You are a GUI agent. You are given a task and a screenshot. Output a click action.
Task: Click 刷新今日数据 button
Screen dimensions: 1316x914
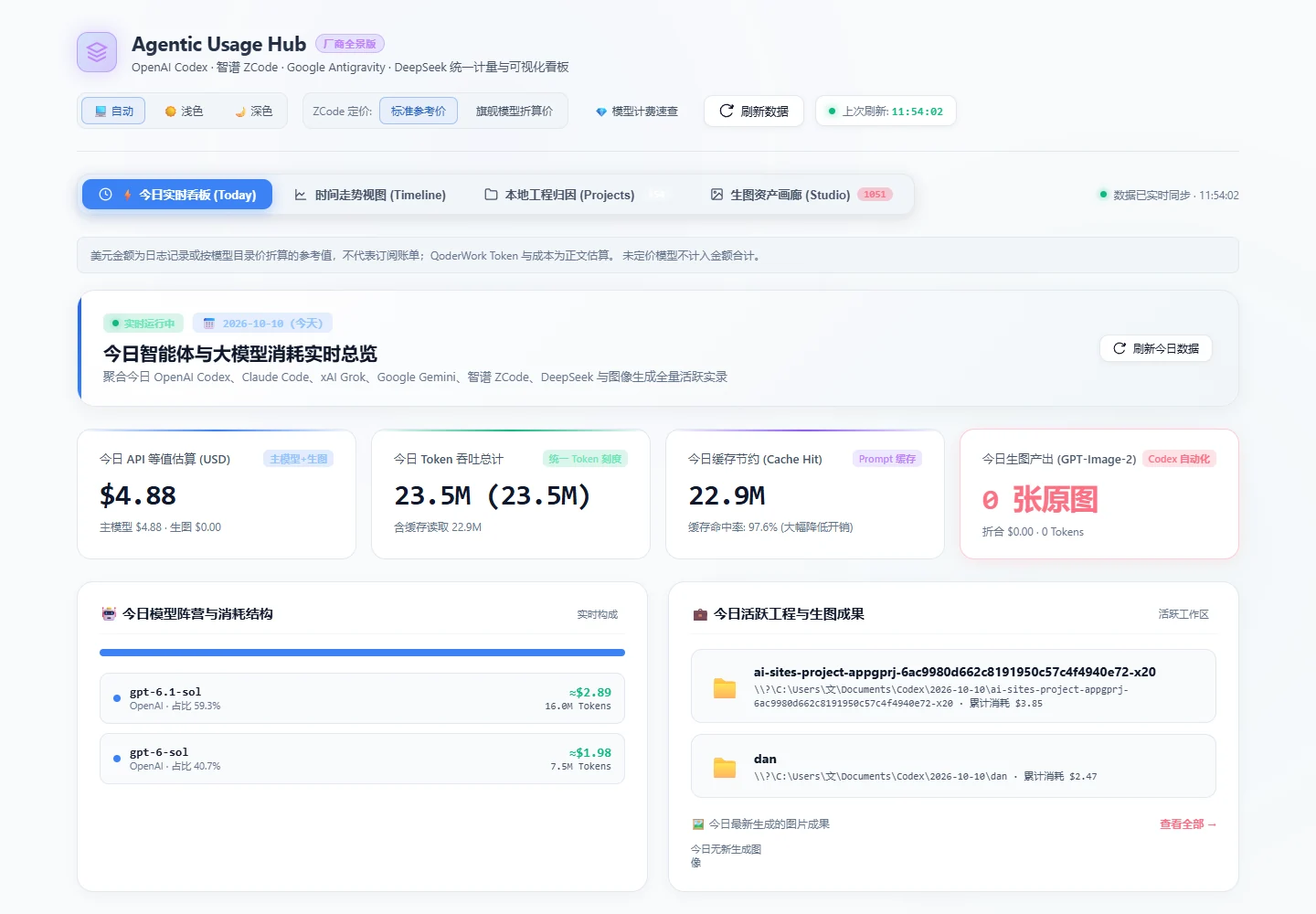coord(1156,348)
